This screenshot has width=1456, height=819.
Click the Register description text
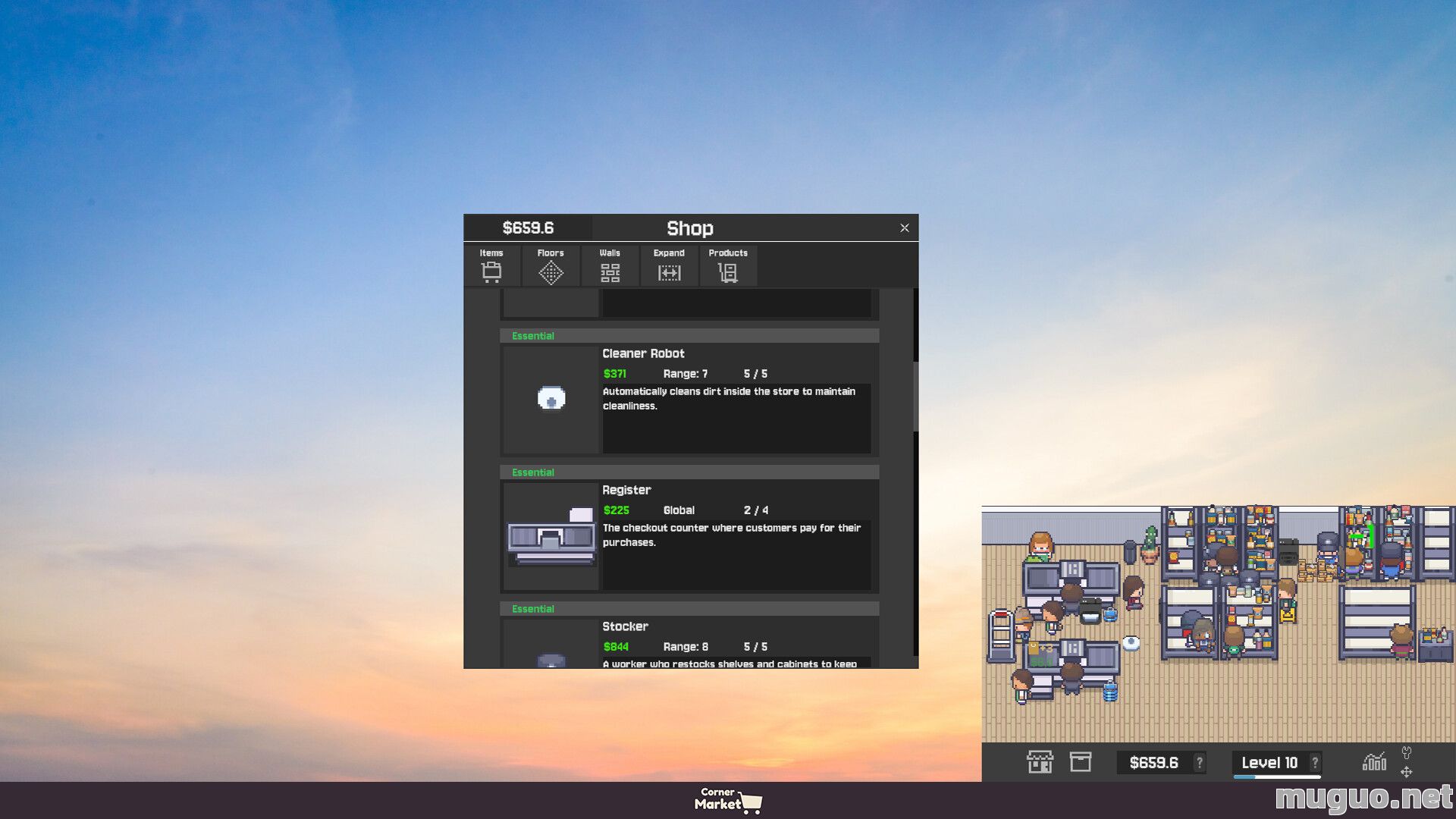[732, 535]
